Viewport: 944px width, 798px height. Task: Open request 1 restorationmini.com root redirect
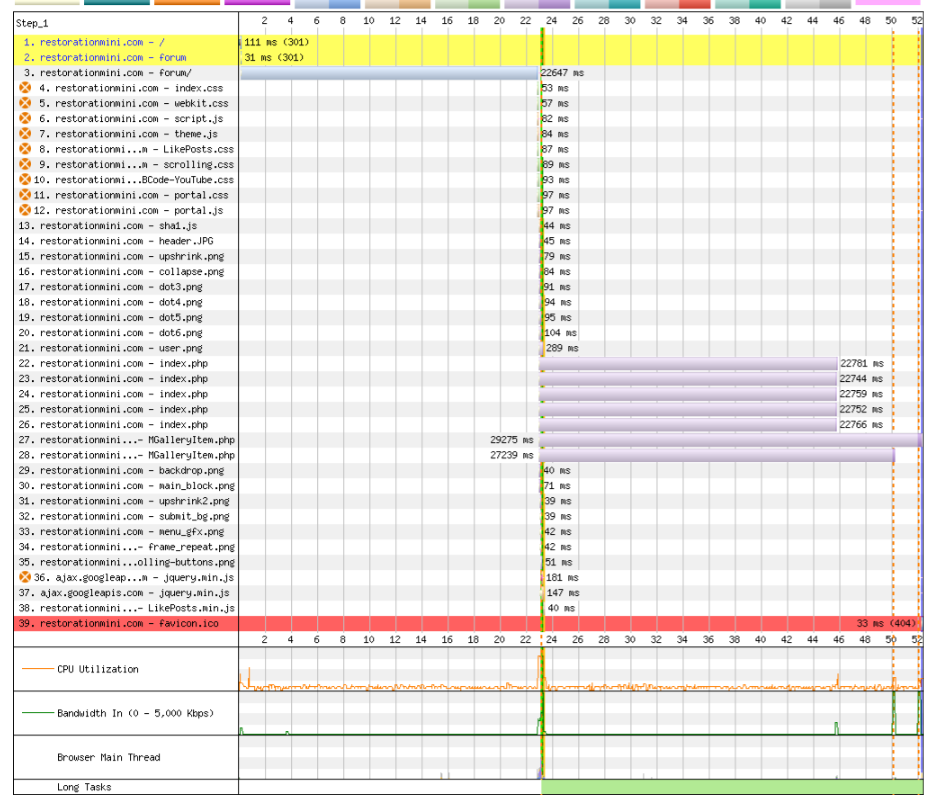tap(93, 42)
